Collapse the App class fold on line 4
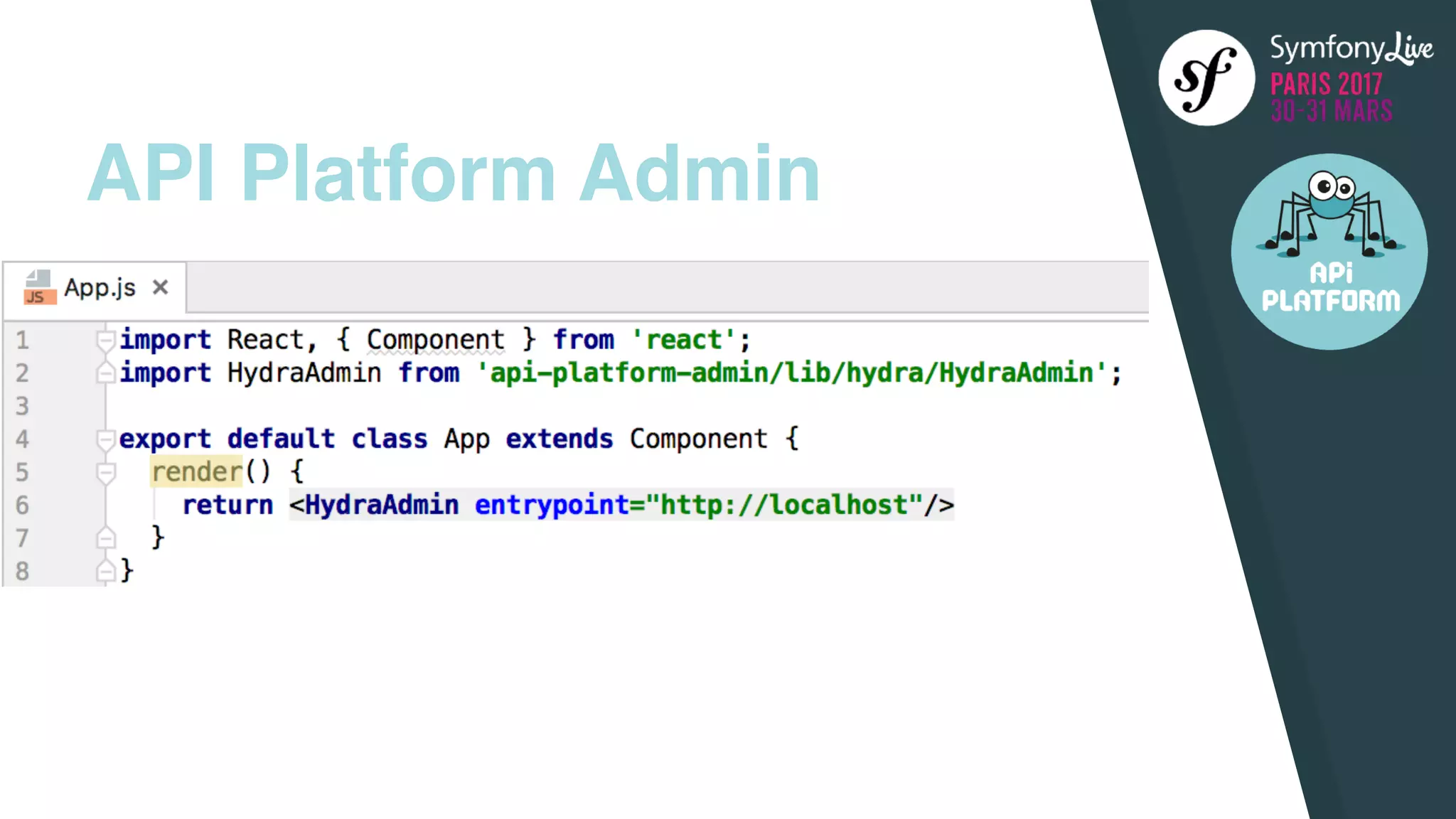 click(x=105, y=439)
